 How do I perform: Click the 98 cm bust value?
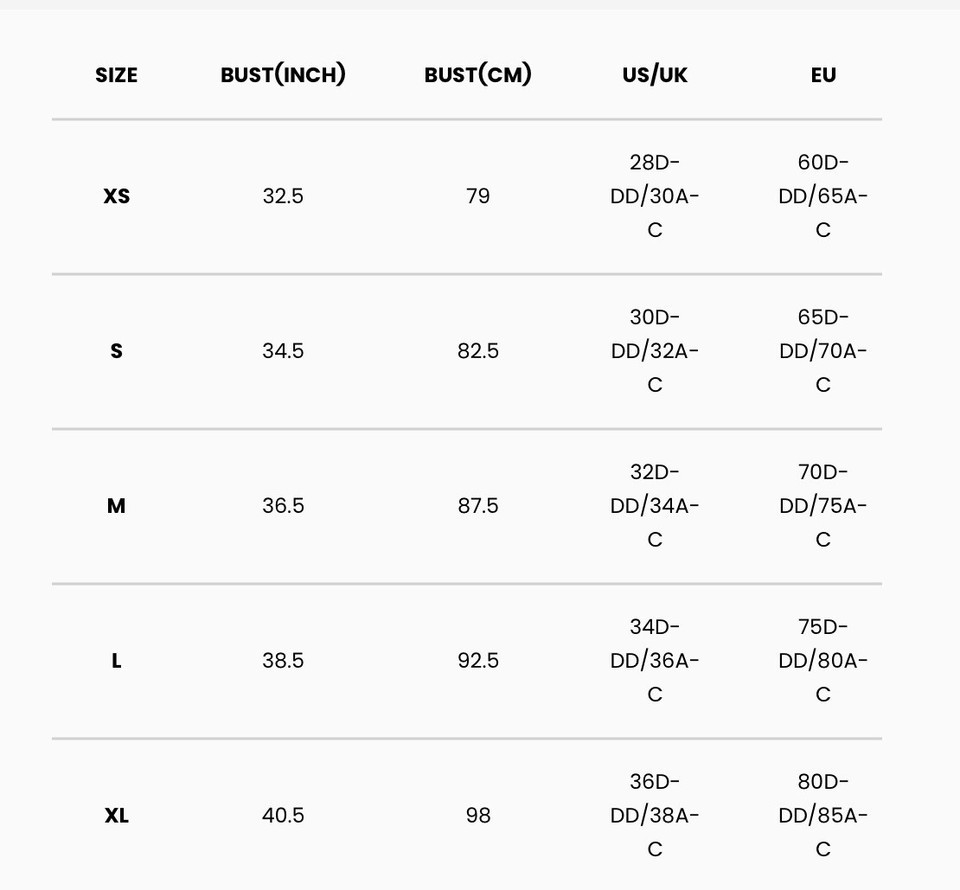click(478, 815)
